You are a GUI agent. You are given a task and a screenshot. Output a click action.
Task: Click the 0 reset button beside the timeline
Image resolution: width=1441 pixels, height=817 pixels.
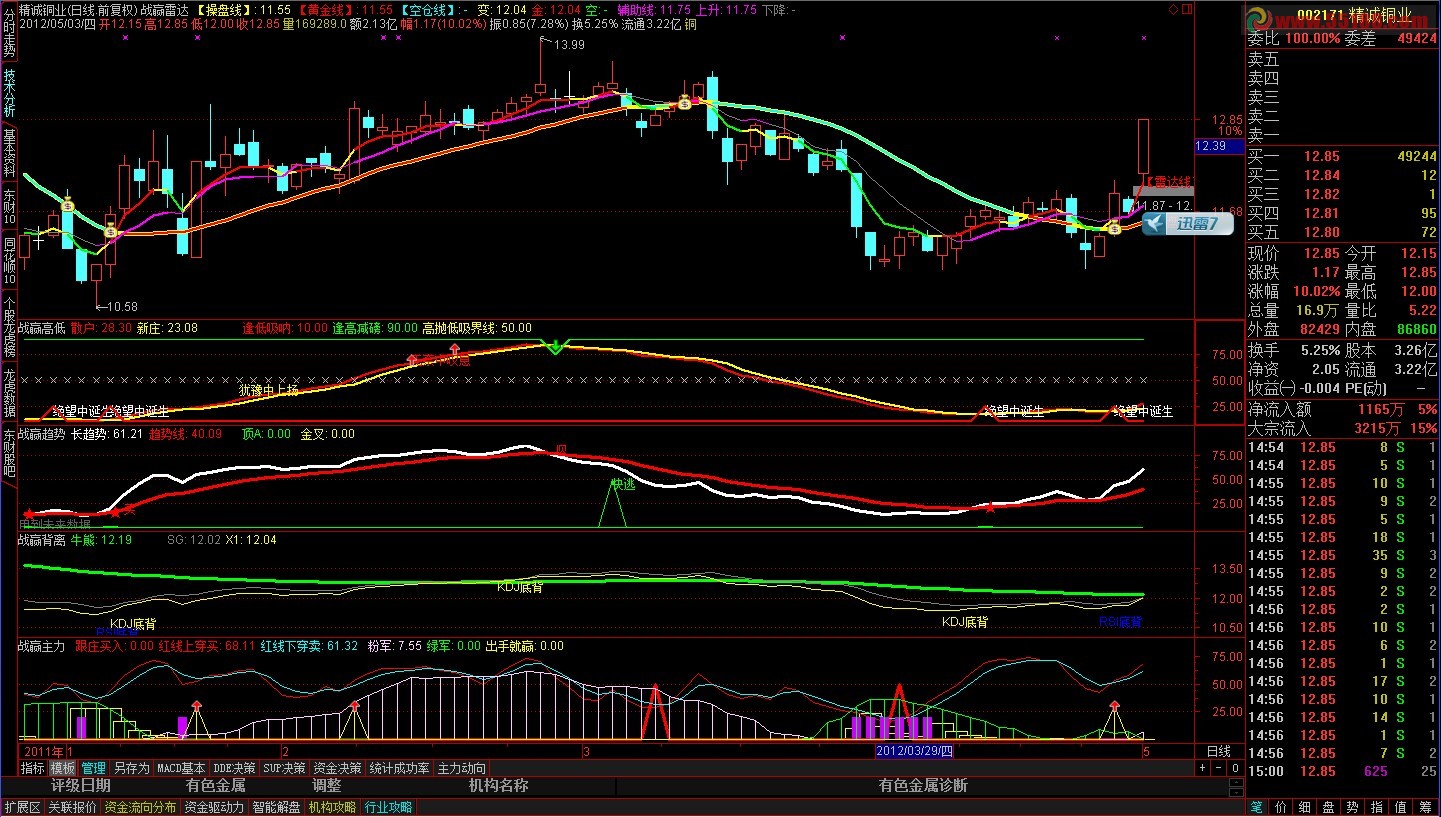point(1236,768)
